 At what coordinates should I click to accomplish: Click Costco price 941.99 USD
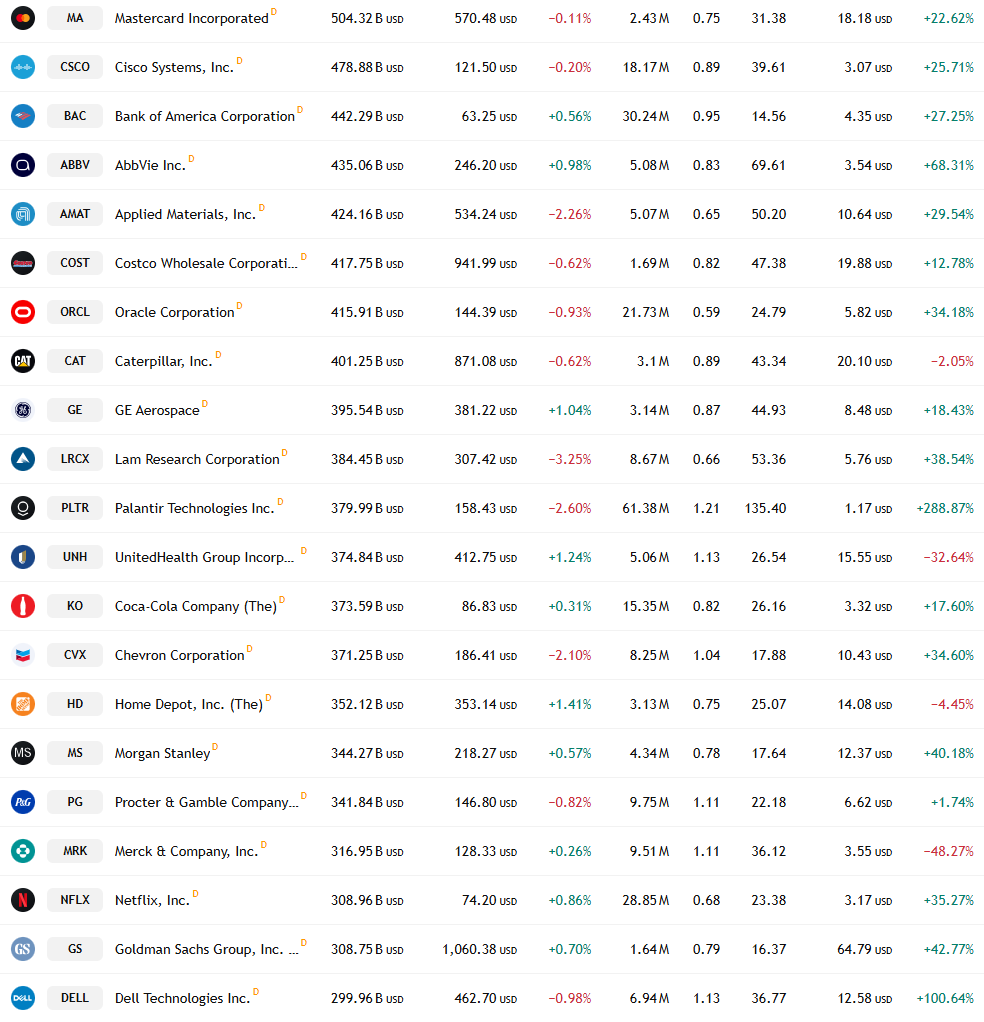tap(485, 263)
